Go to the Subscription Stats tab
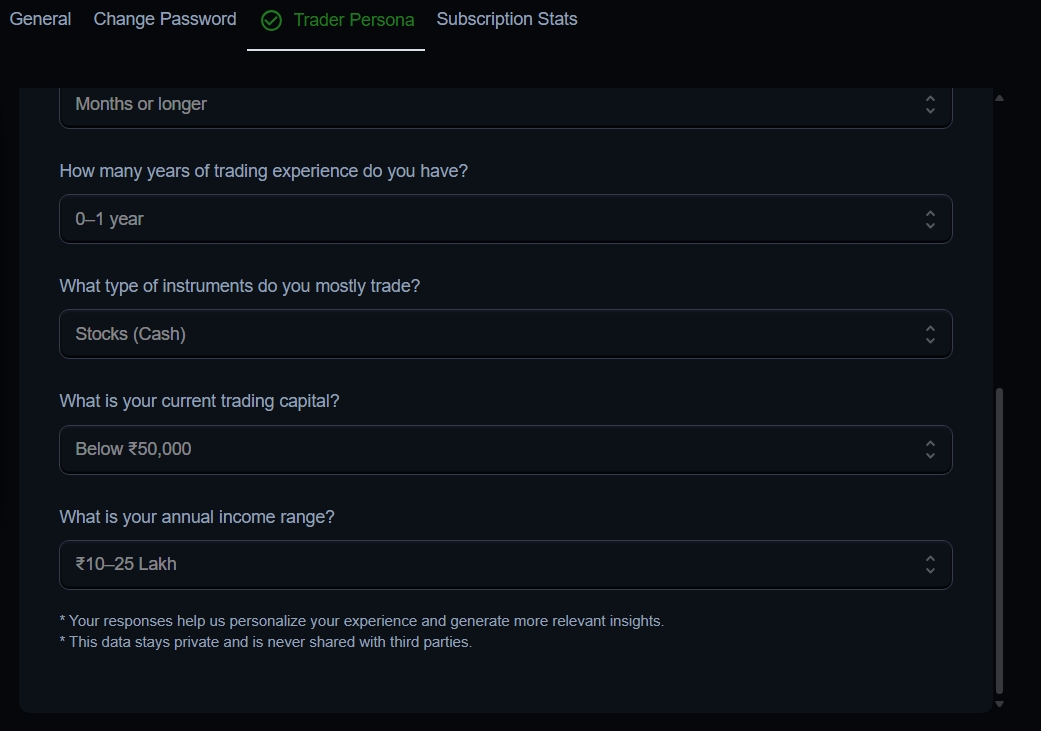Image resolution: width=1041 pixels, height=731 pixels. 507,19
